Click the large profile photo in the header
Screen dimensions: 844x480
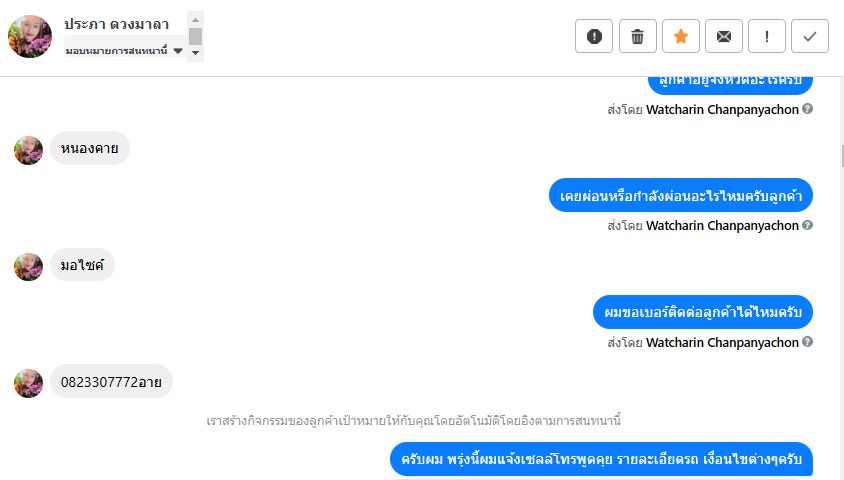(x=30, y=36)
